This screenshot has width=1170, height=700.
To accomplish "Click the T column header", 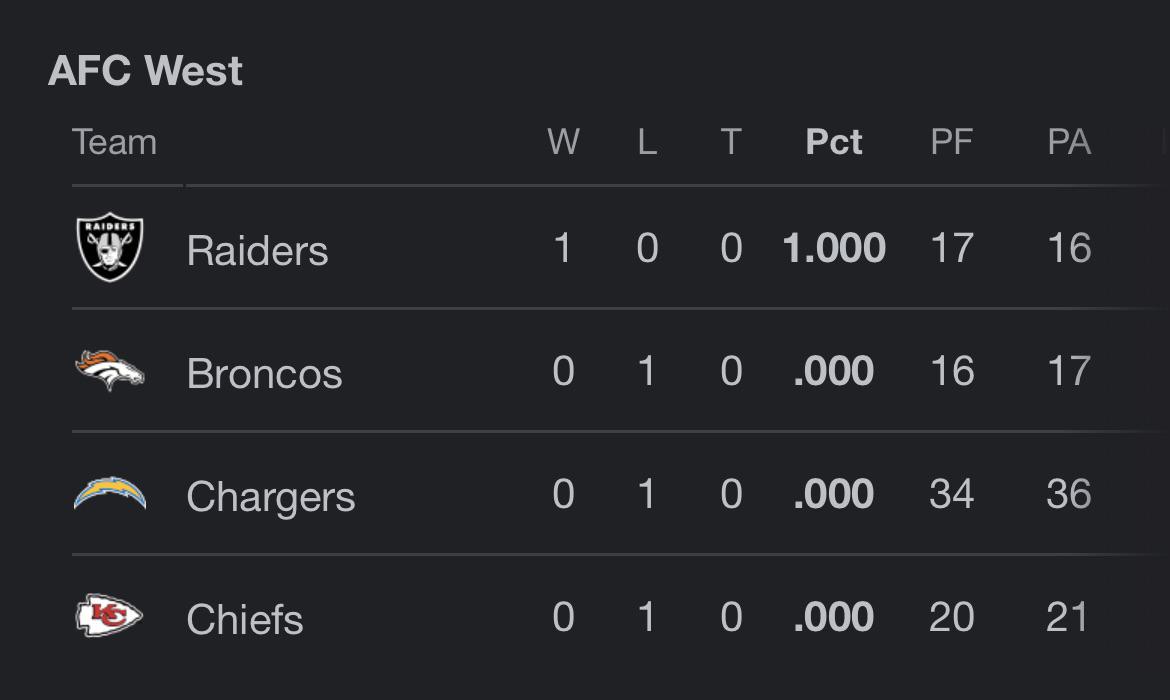I will [x=731, y=142].
